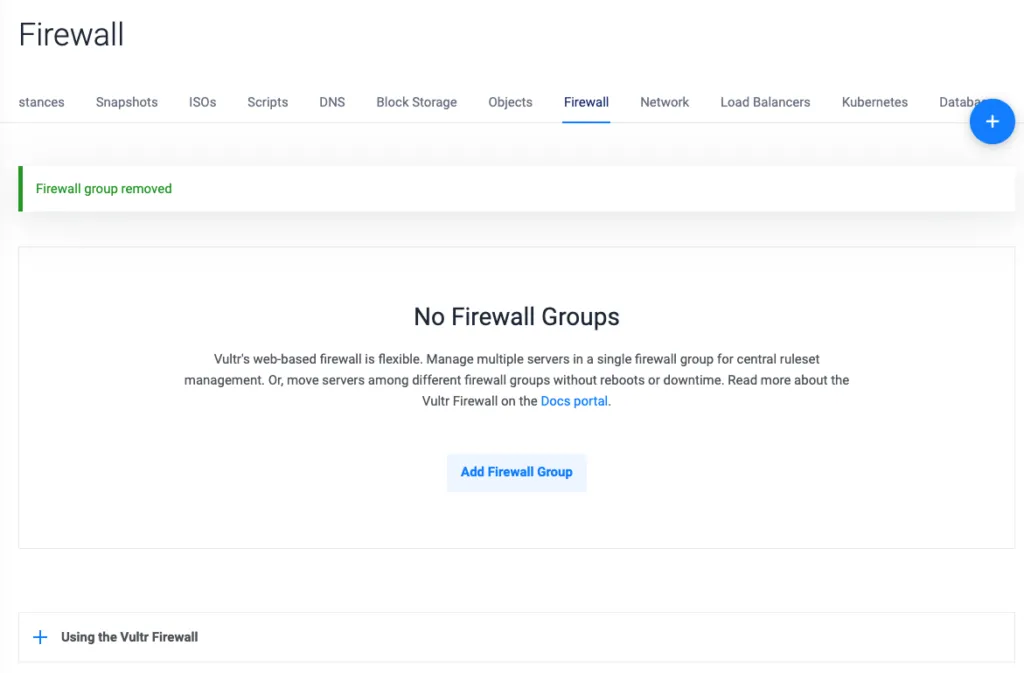This screenshot has width=1024, height=673.
Task: Open the Objects tab
Action: pos(510,102)
